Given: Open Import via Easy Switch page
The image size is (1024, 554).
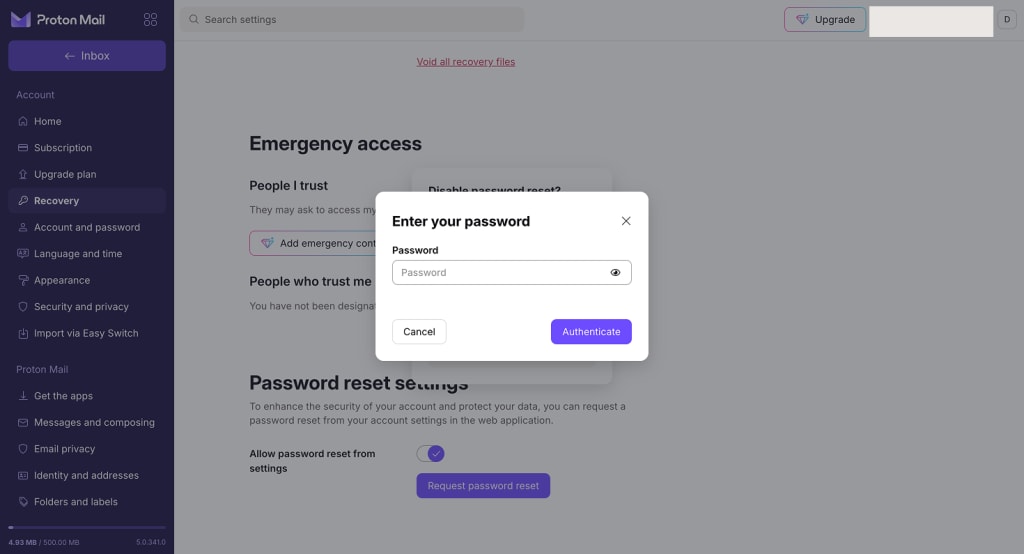Looking at the screenshot, I should click(x=86, y=333).
